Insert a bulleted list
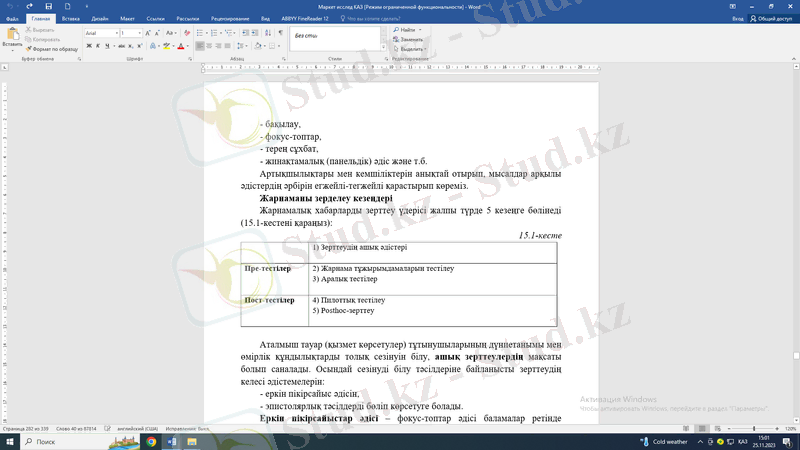 199,33
